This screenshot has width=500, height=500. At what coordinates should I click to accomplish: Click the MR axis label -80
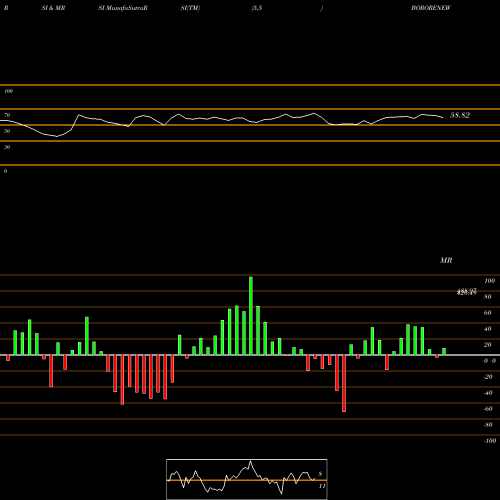point(488,425)
